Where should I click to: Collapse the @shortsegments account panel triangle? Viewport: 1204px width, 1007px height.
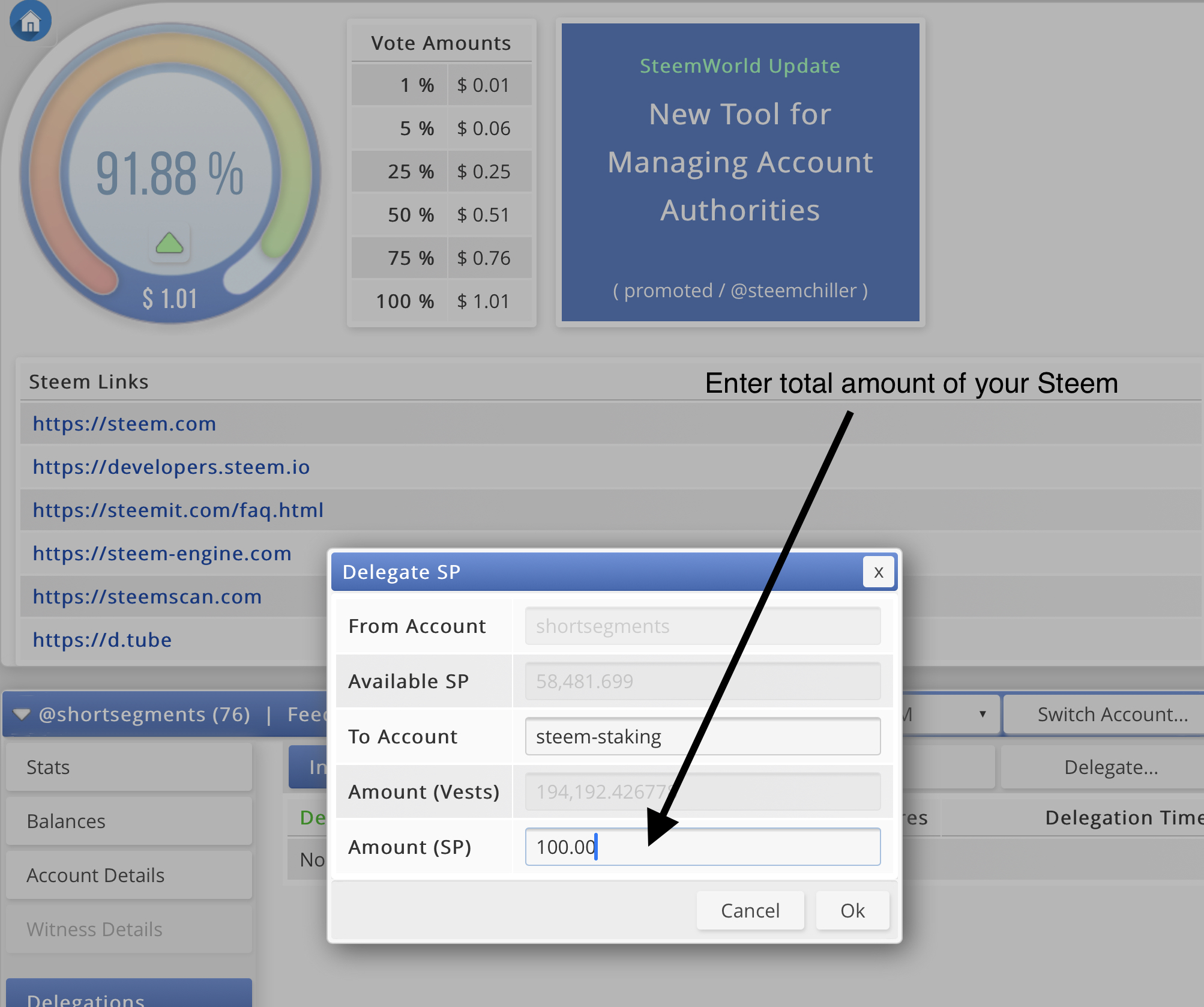click(22, 714)
